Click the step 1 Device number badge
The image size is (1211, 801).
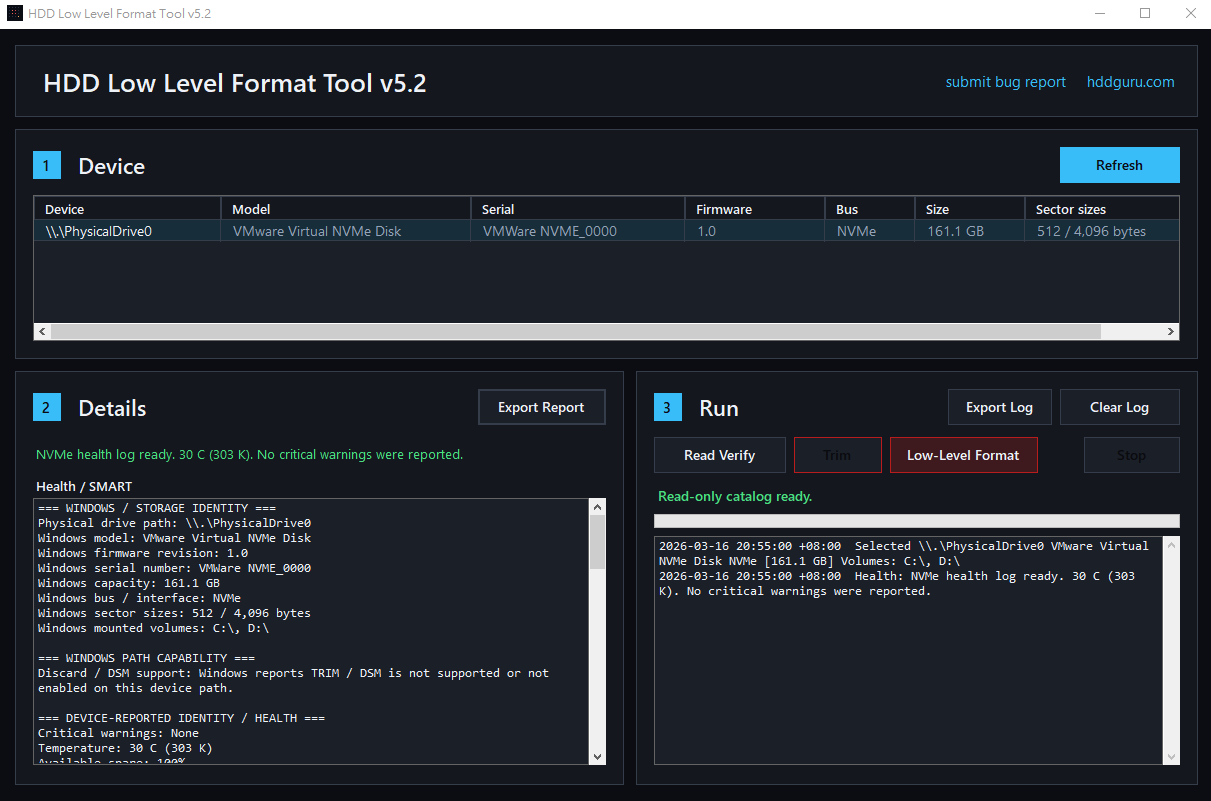click(x=47, y=166)
